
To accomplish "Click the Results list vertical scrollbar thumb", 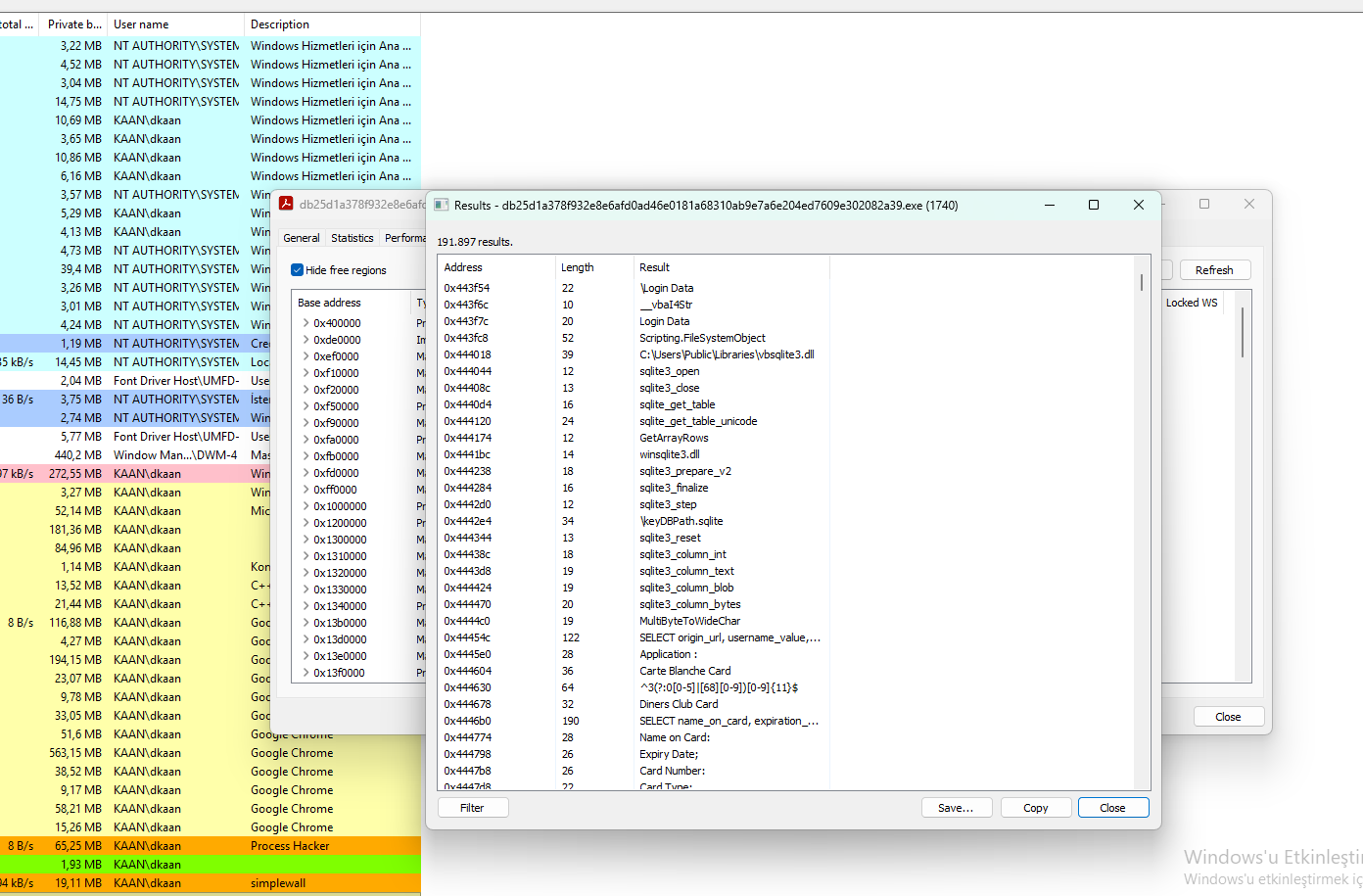I will (x=1142, y=282).
